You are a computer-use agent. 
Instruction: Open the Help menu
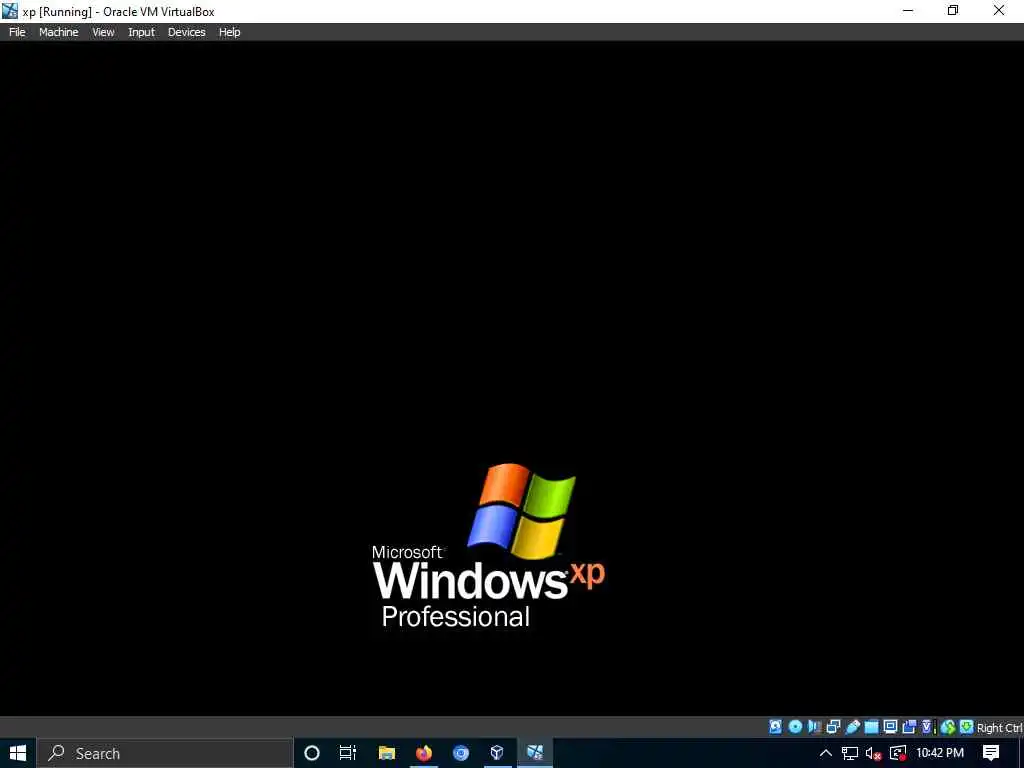coord(229,32)
